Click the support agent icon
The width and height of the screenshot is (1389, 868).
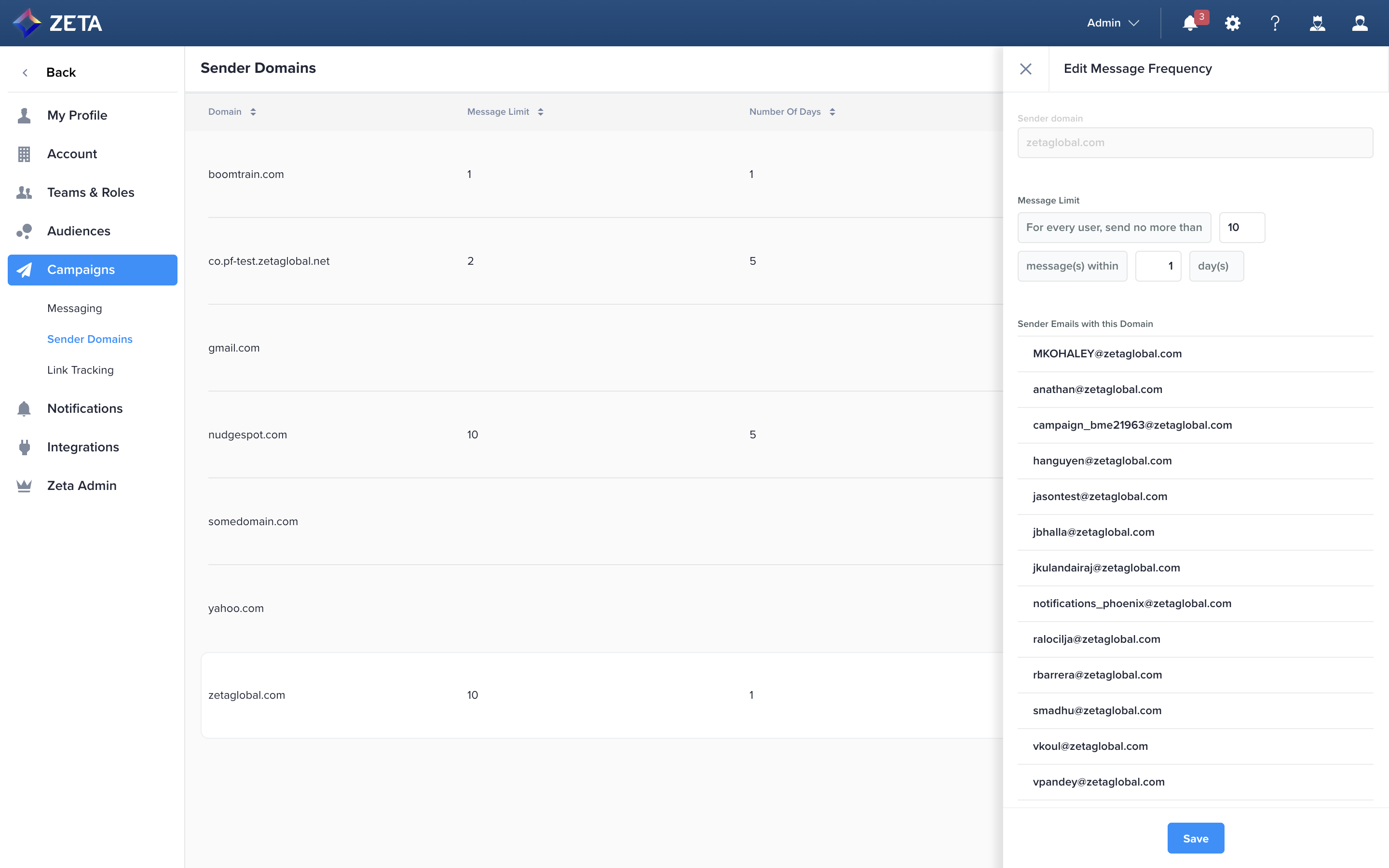[x=1317, y=23]
